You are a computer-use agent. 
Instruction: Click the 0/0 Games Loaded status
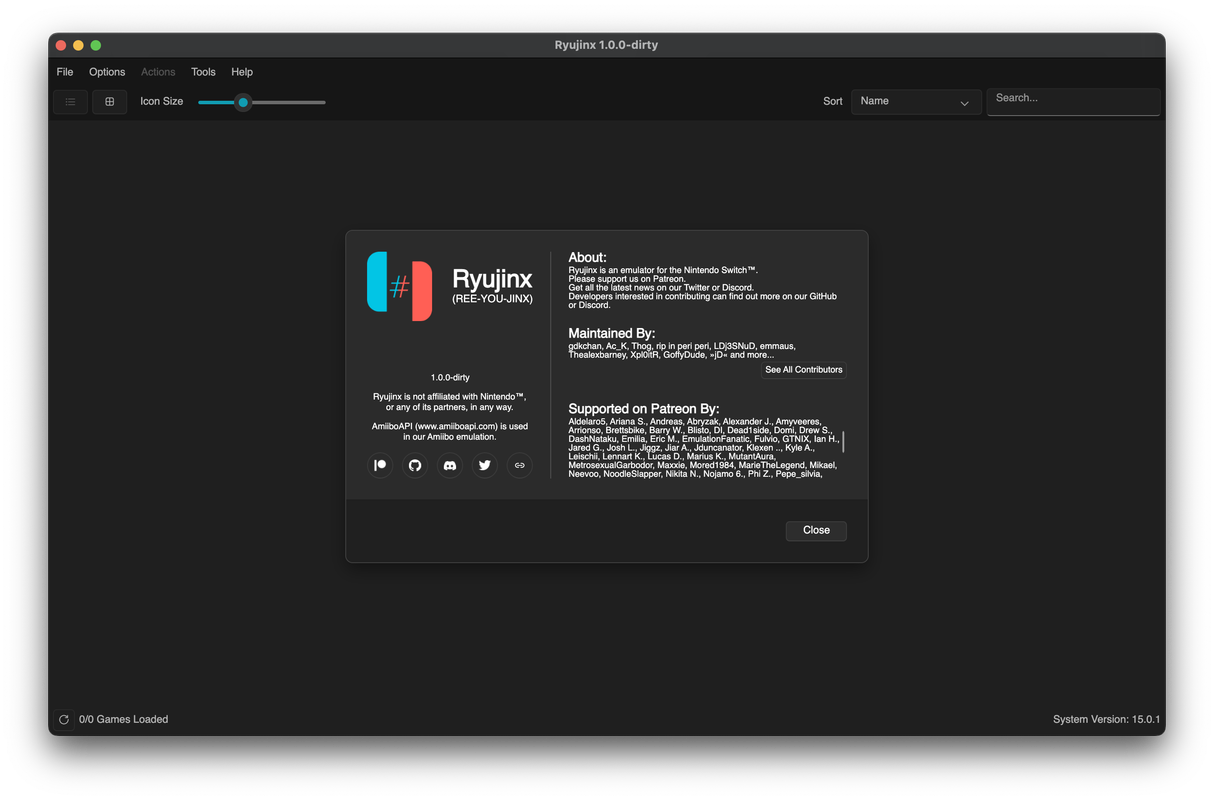pyautogui.click(x=124, y=719)
